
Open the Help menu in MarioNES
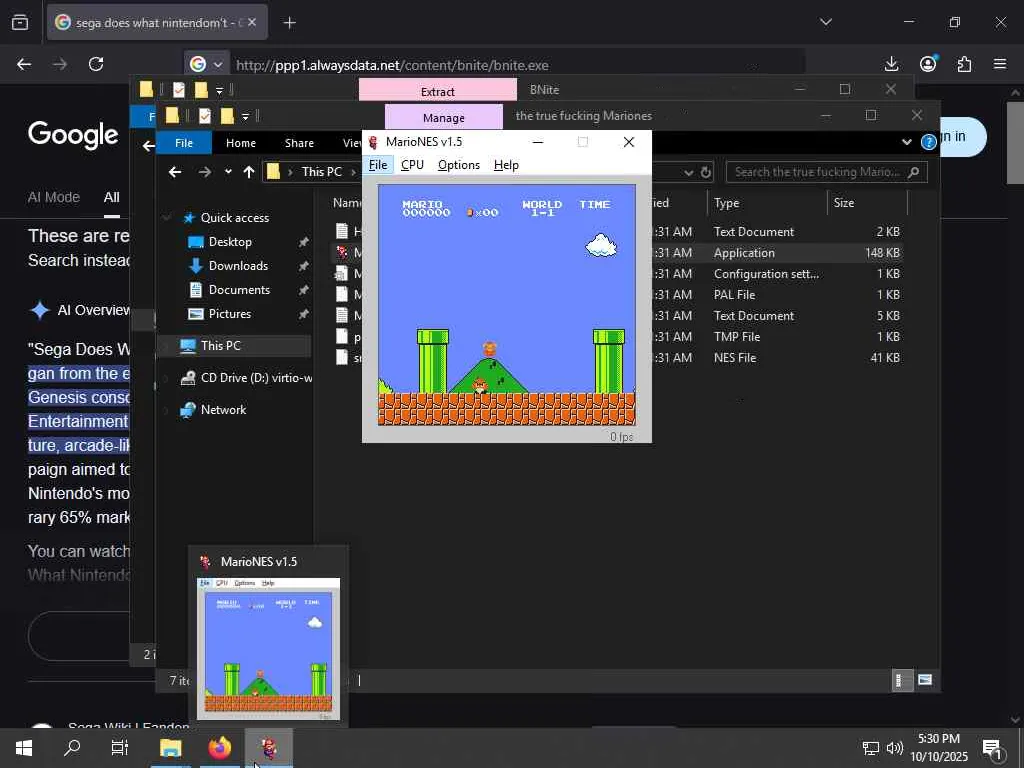pyautogui.click(x=506, y=165)
